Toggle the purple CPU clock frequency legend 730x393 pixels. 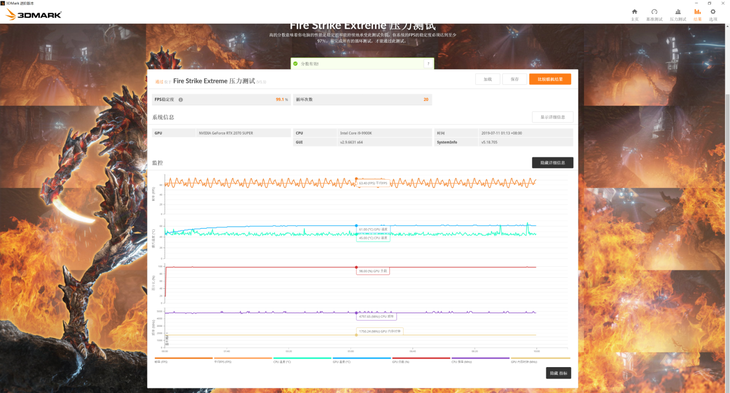480,359
